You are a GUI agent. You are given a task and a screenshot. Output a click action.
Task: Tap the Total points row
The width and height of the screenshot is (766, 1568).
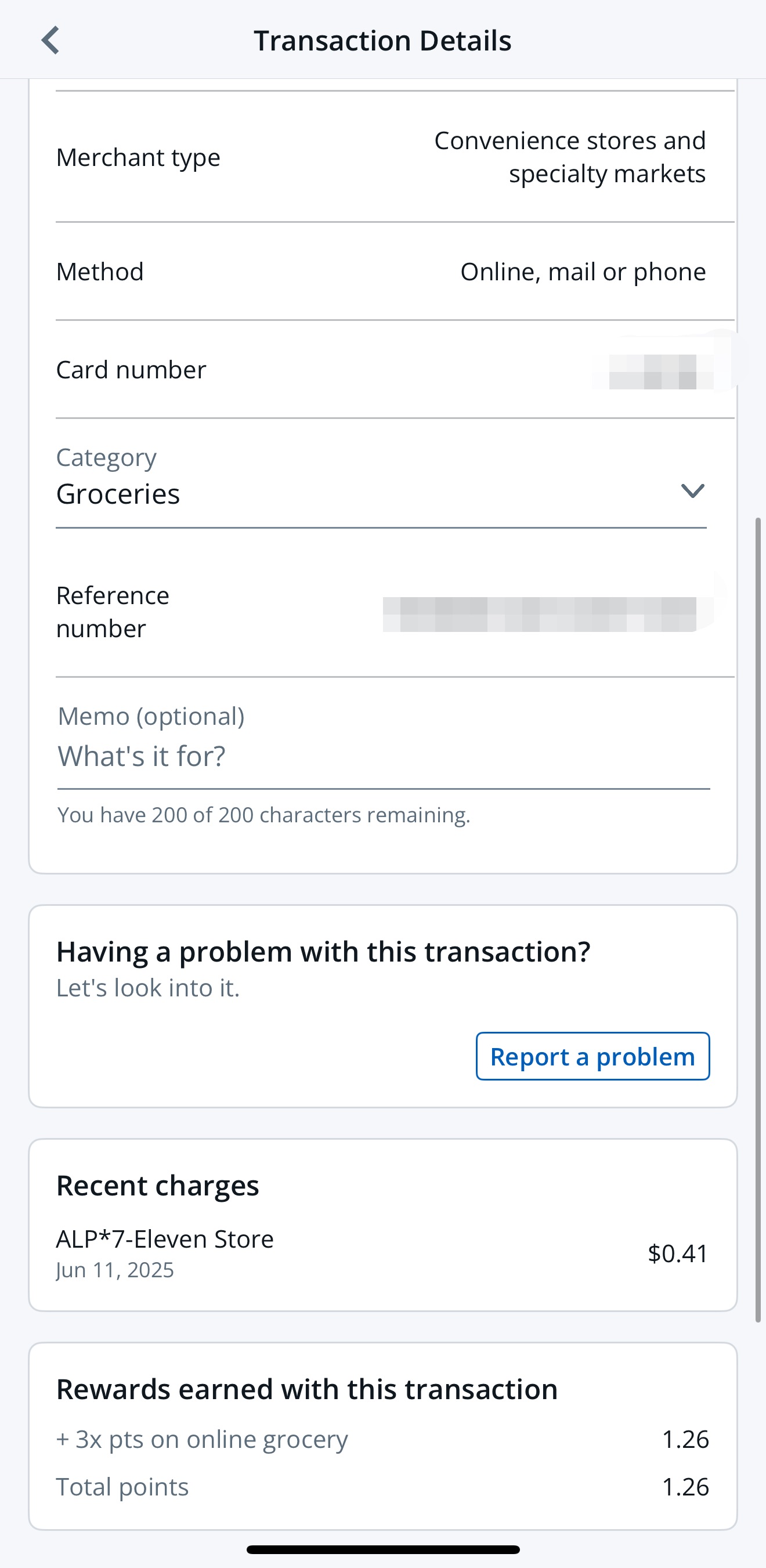tap(382, 1487)
